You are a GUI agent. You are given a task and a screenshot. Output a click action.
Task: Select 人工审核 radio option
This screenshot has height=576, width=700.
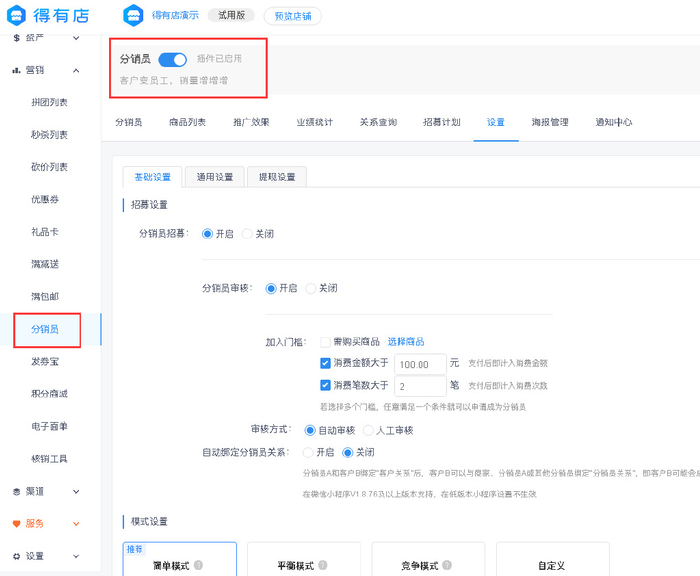(x=367, y=430)
